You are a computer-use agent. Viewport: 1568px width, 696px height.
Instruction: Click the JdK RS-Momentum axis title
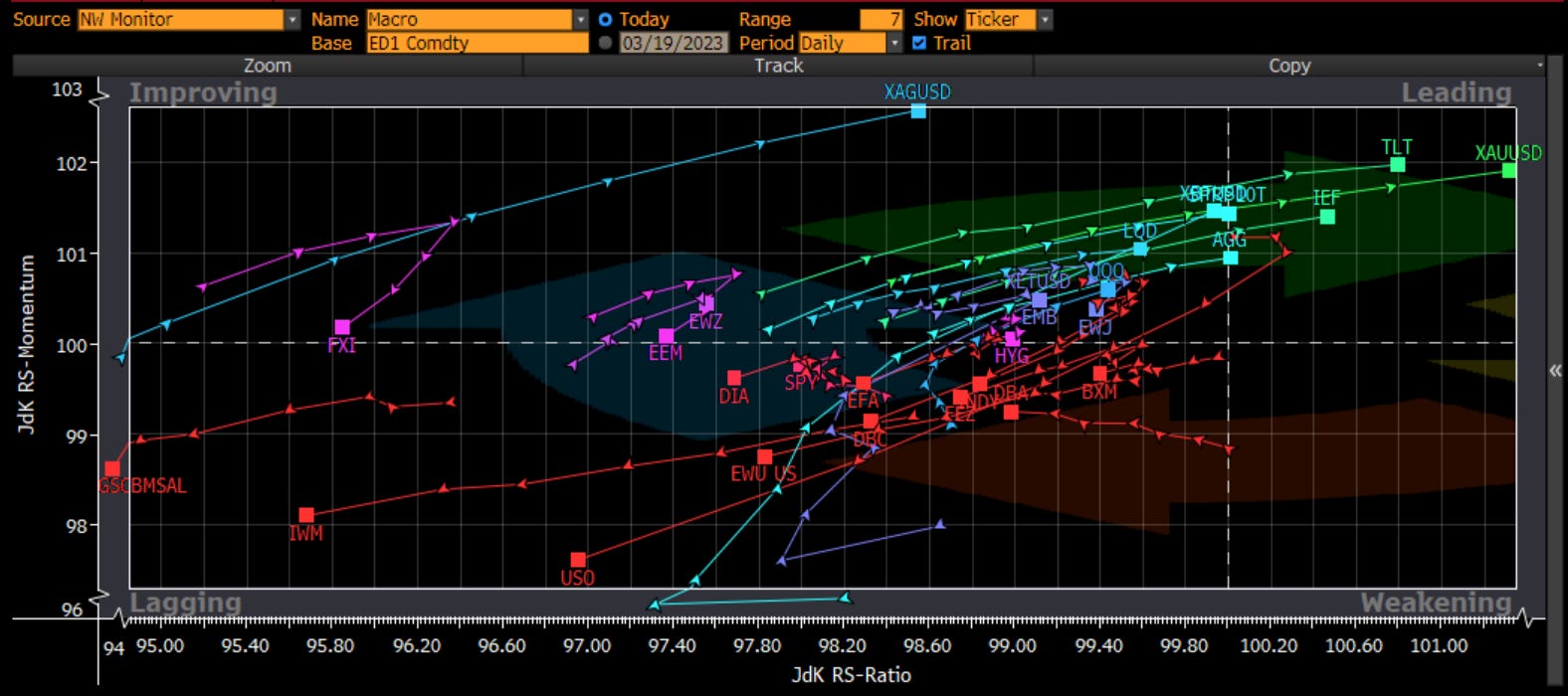tap(27, 345)
